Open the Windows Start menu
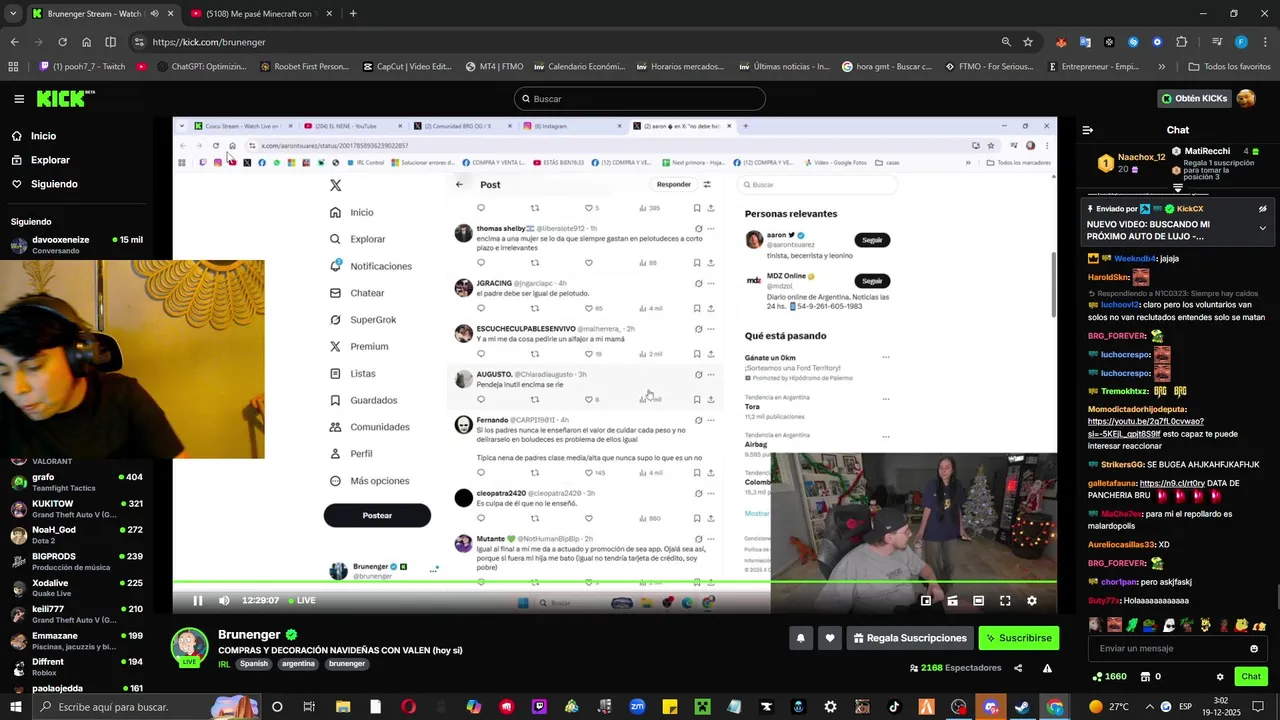The image size is (1280, 720). point(14,707)
